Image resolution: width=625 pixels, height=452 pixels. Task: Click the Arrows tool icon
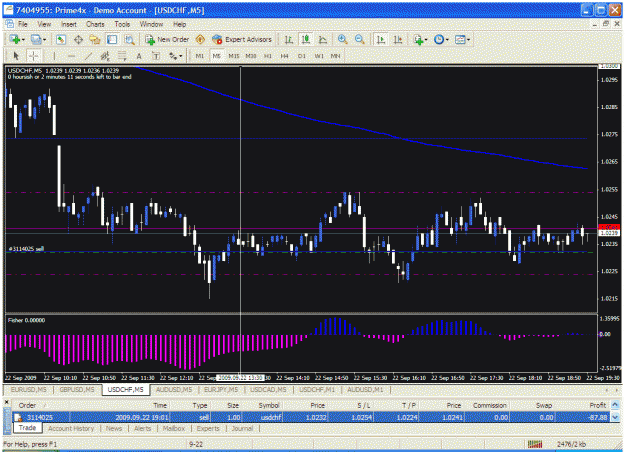point(173,56)
